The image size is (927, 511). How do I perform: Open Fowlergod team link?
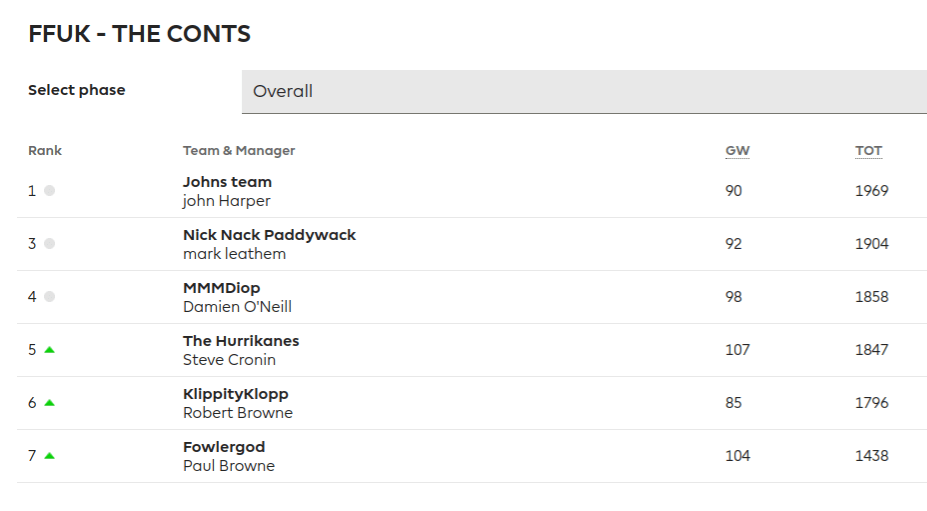click(x=224, y=447)
